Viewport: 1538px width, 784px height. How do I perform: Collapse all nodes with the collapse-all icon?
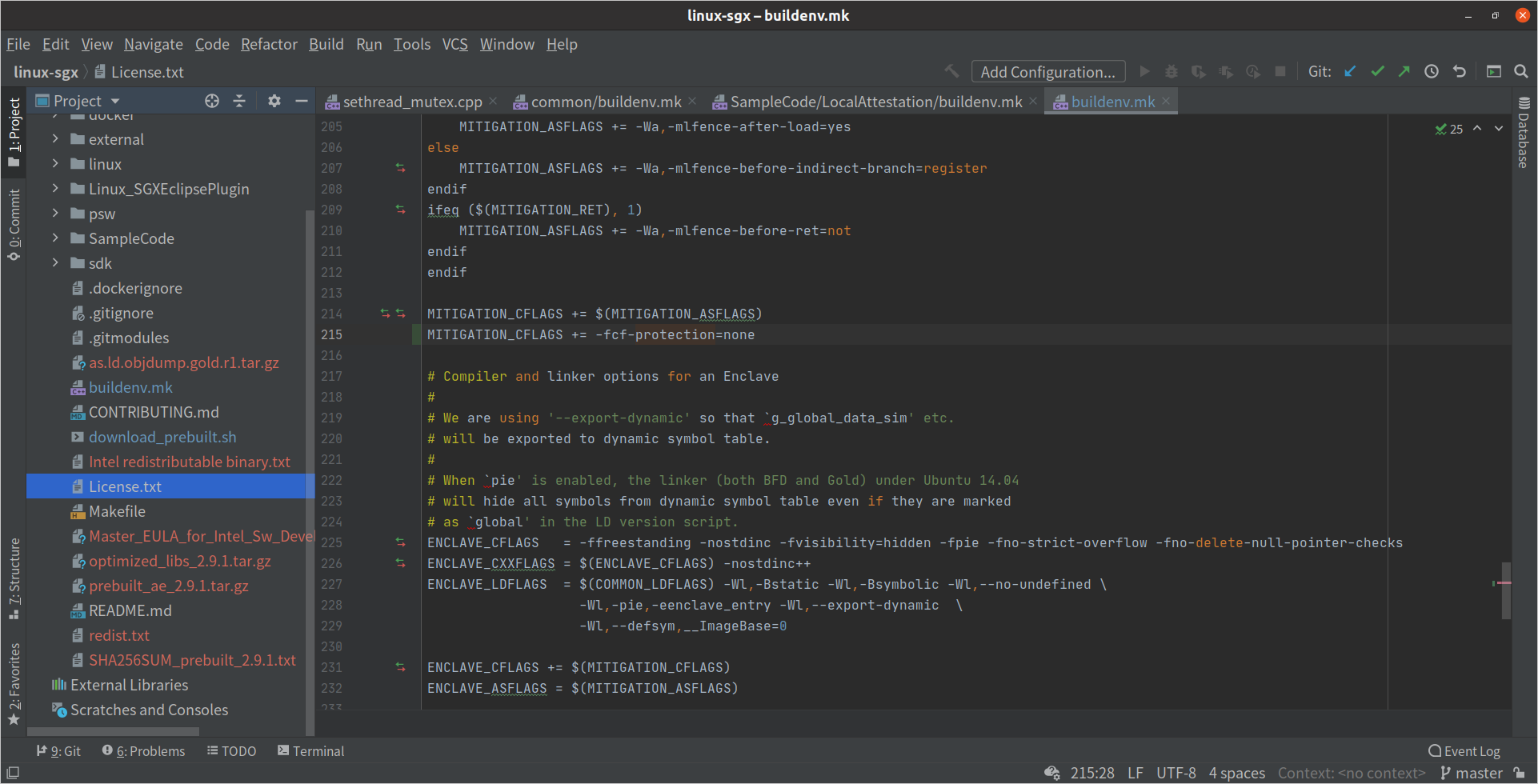(x=239, y=101)
